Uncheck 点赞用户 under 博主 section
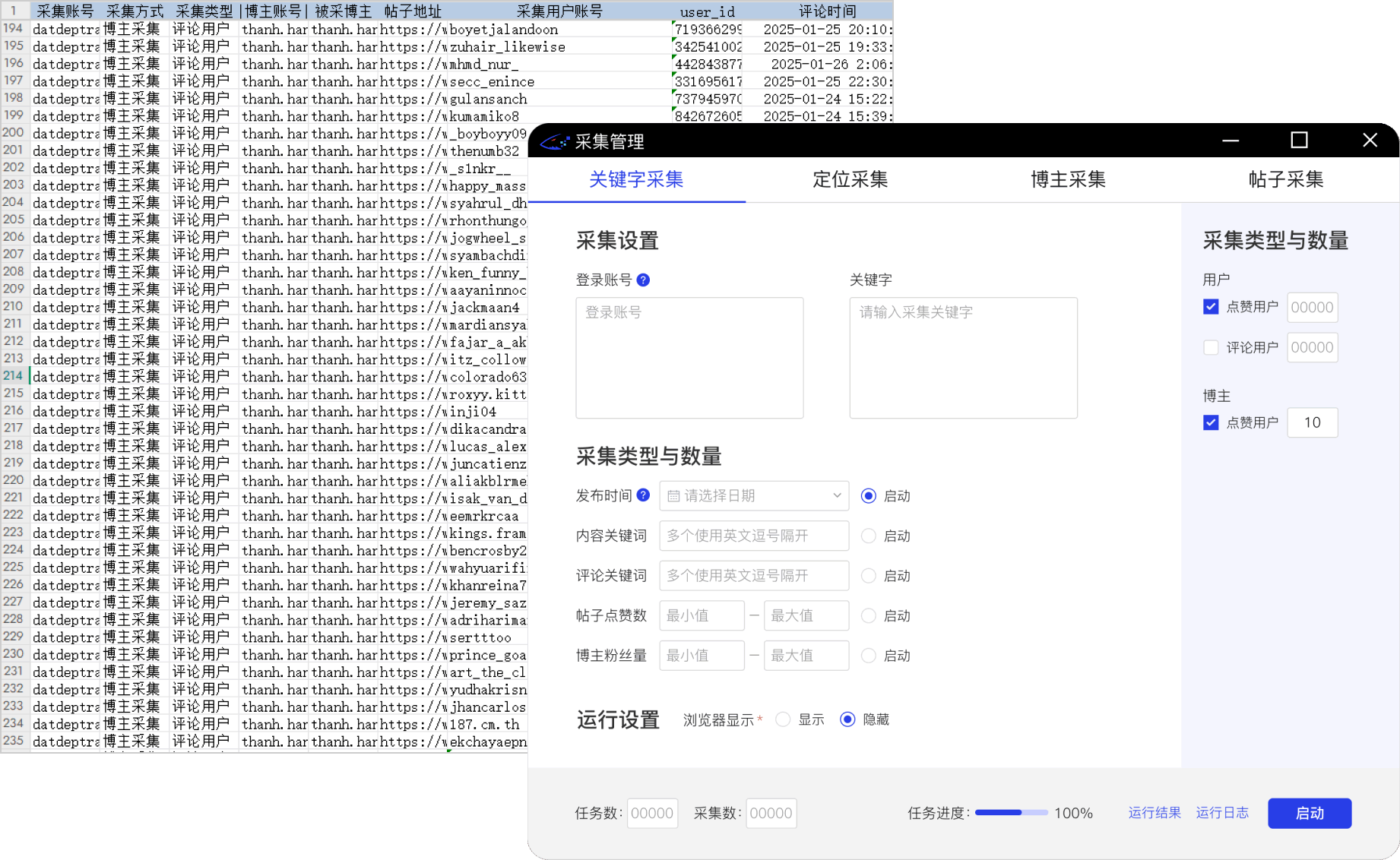The height and width of the screenshot is (860, 1400). click(1211, 422)
